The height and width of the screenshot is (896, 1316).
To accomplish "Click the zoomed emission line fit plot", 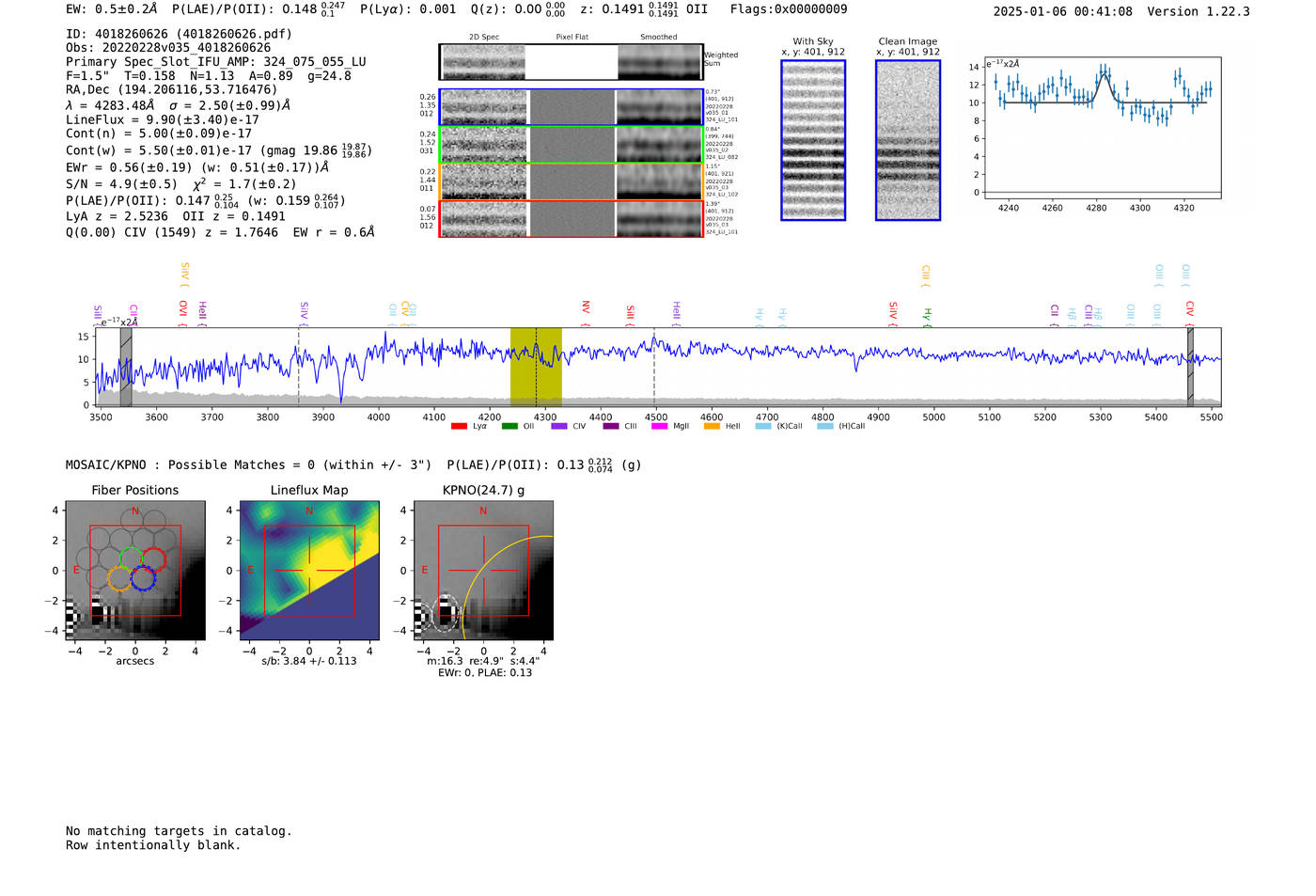I will click(1102, 128).
